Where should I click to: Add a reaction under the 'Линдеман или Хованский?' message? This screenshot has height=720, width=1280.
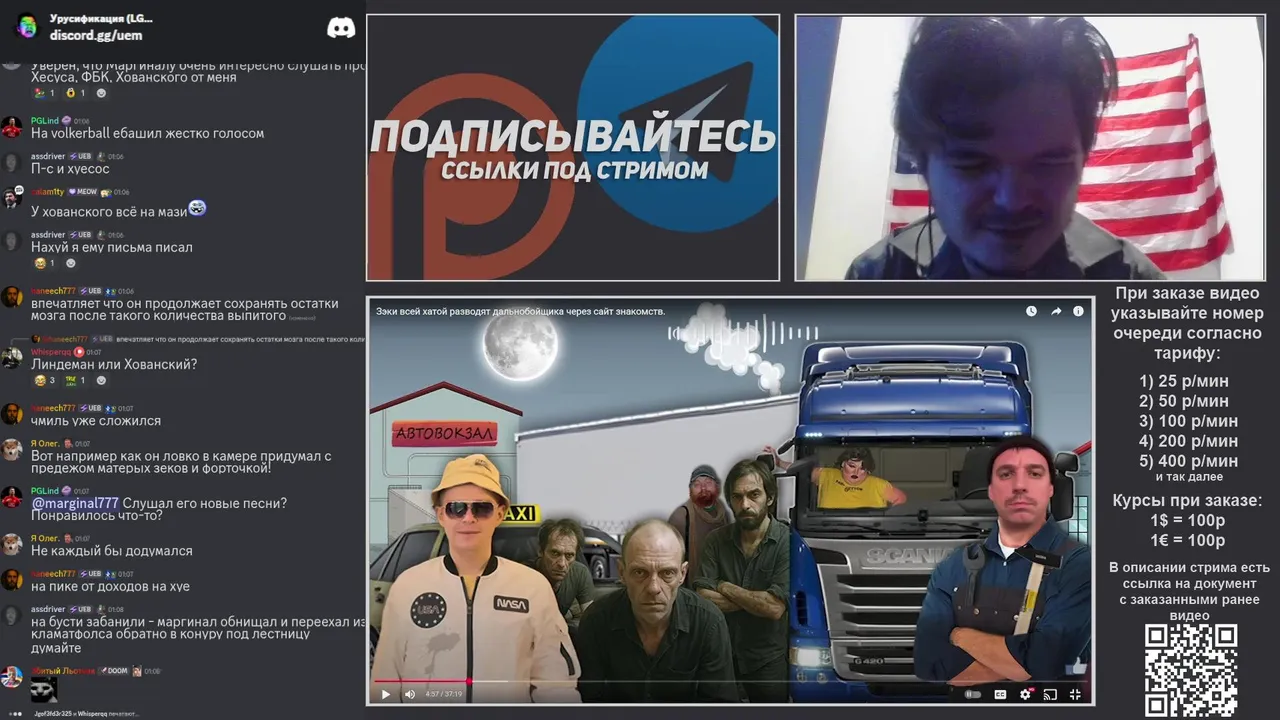click(x=101, y=380)
